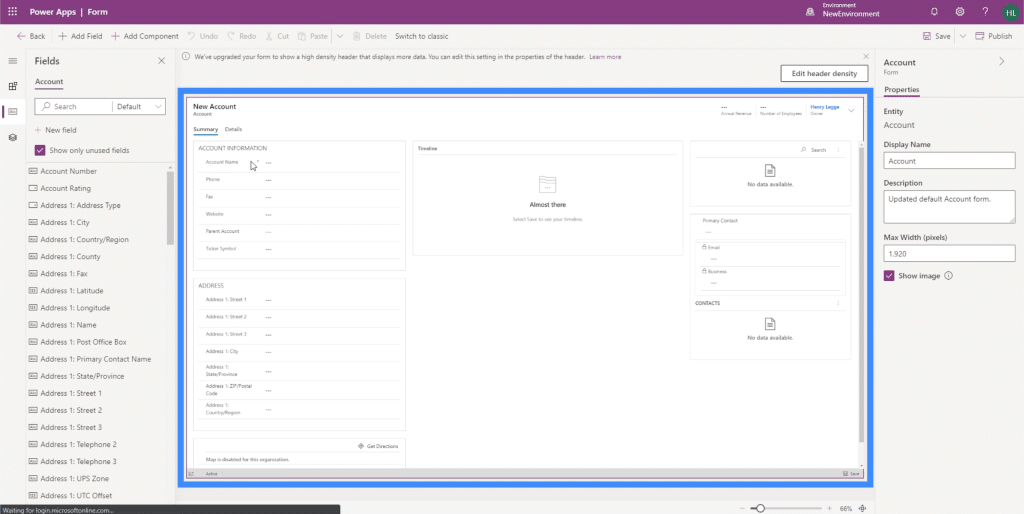Click Redo in the toolbar

[x=242, y=36]
